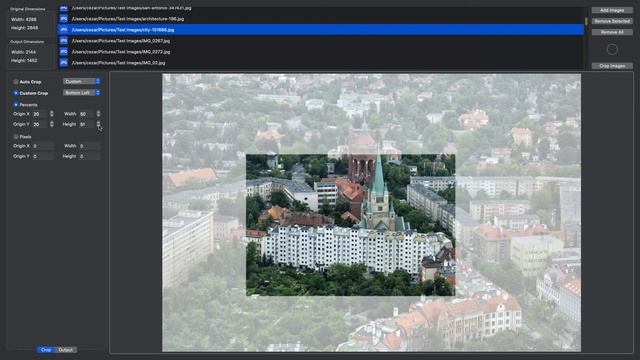This screenshot has width=640, height=360.
Task: Click the file list scrollbar thumb
Action: [x=587, y=21]
